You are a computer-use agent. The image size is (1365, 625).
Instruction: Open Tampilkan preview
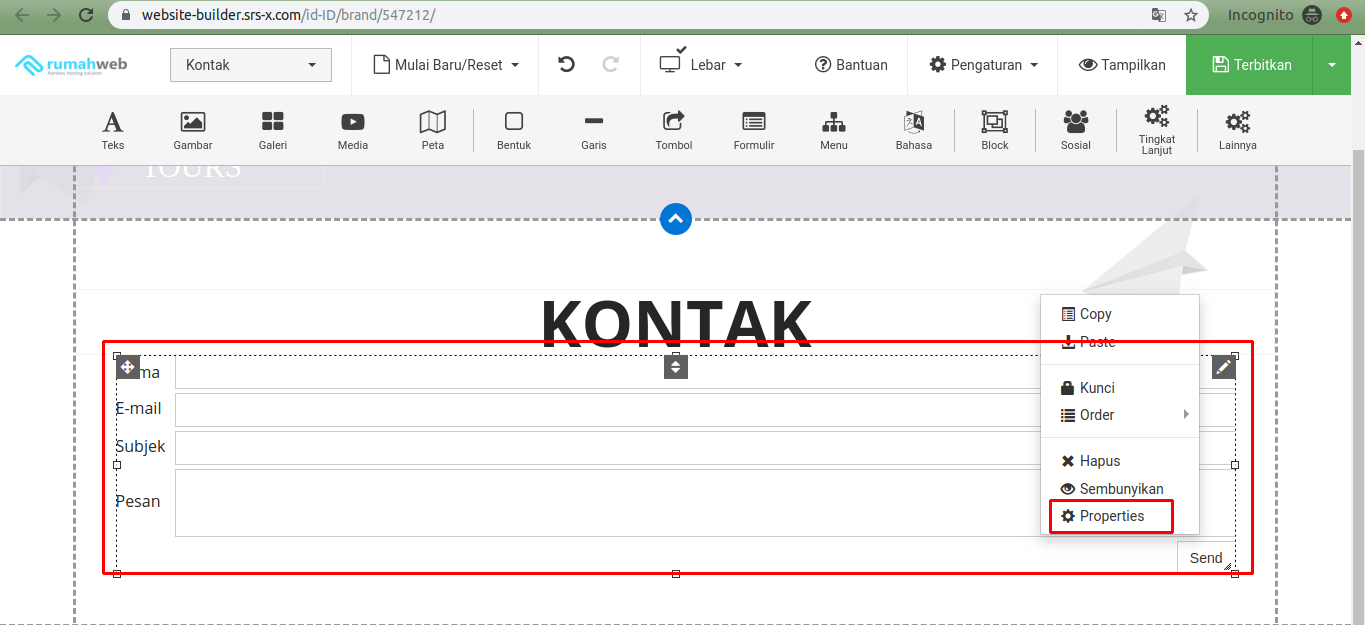tap(1122, 65)
